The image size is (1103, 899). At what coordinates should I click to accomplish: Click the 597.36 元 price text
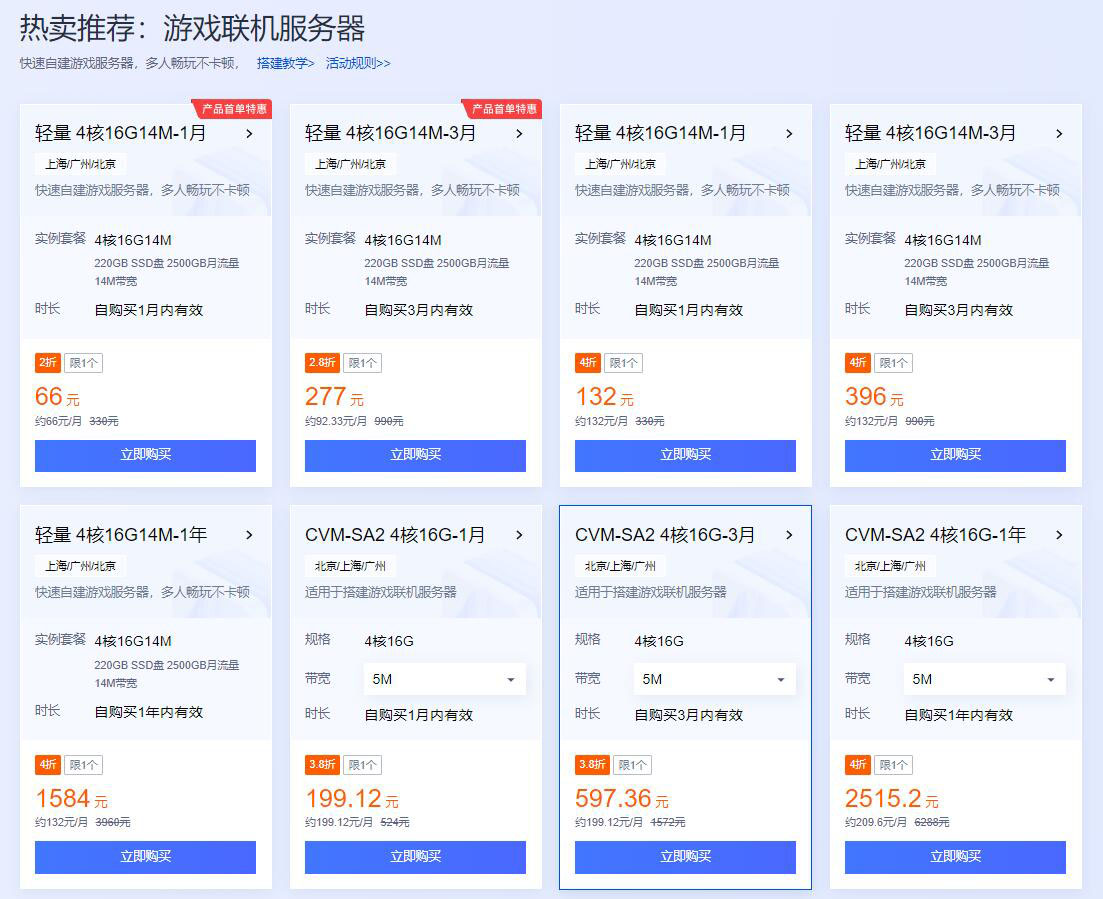(x=622, y=798)
